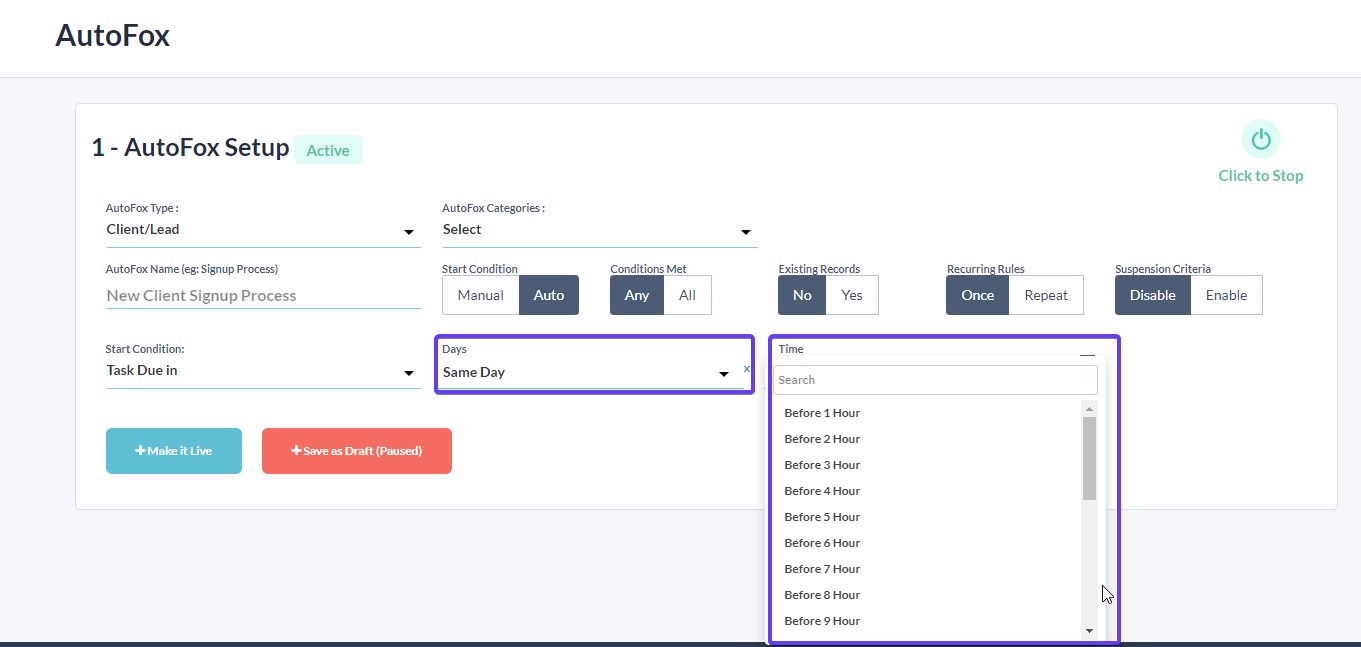Select Before 3 Hour from the Time list
Image resolution: width=1361 pixels, height=647 pixels.
click(x=822, y=464)
